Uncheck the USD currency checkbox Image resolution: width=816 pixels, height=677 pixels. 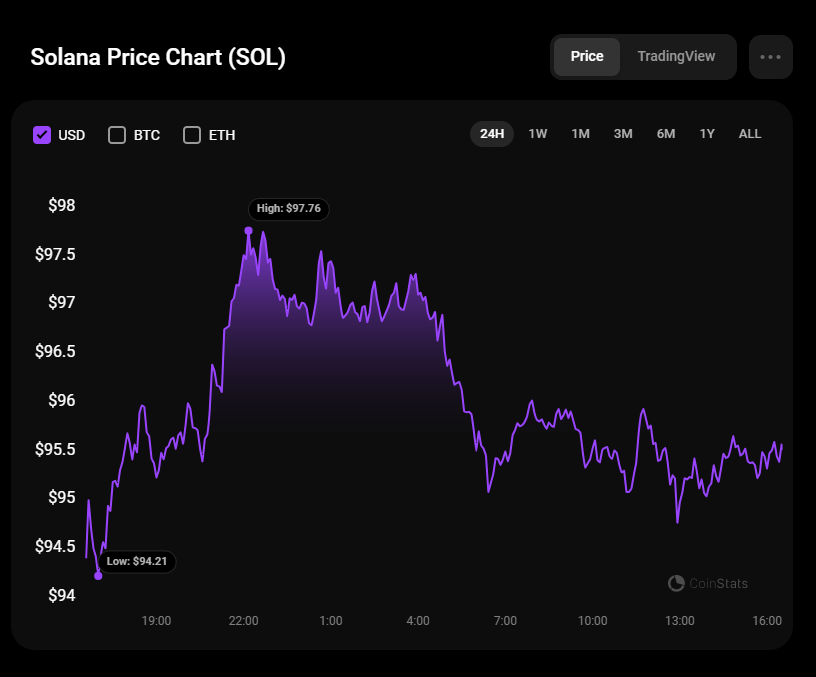click(42, 135)
